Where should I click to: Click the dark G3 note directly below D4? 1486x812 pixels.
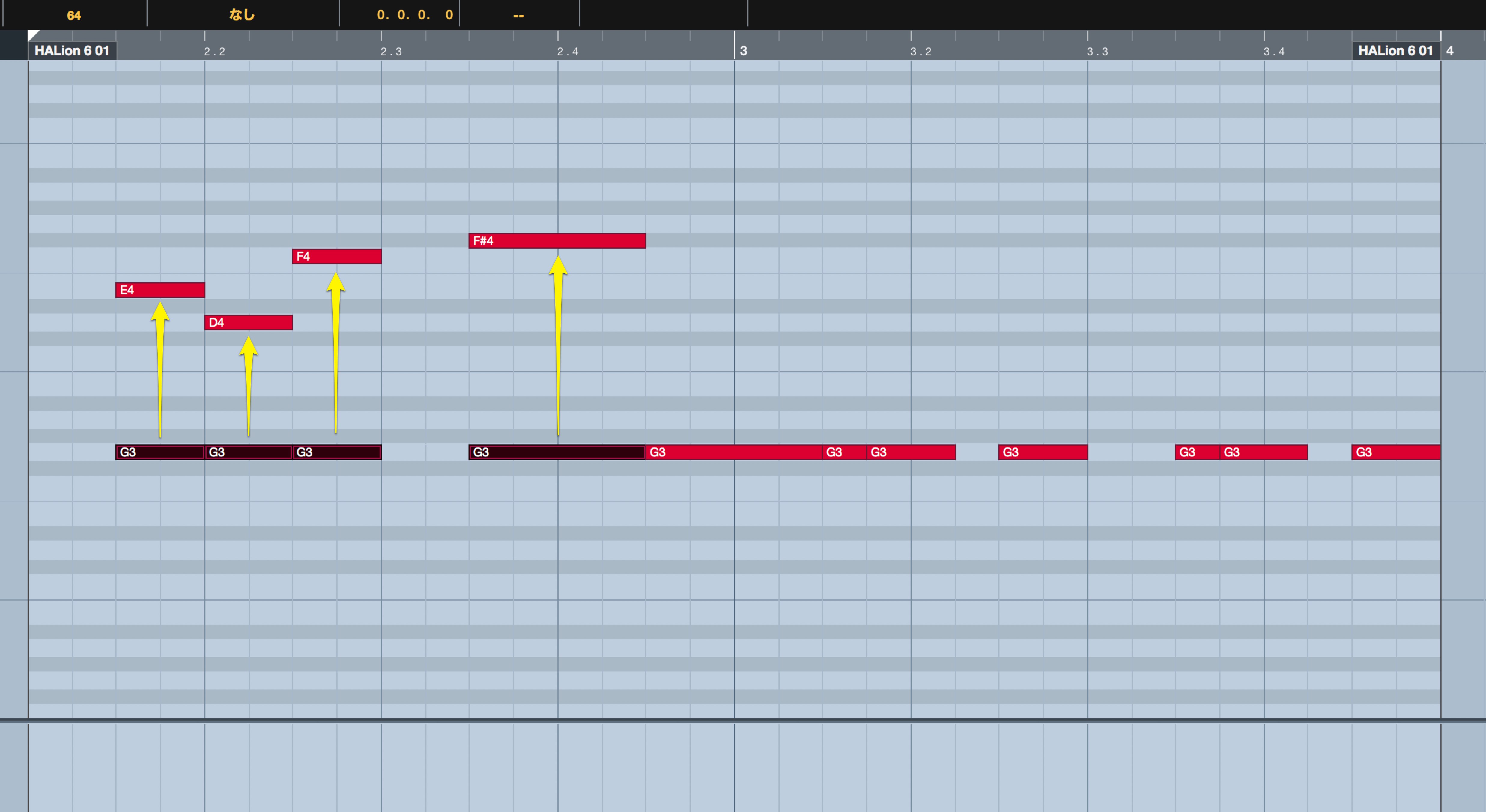pos(249,452)
